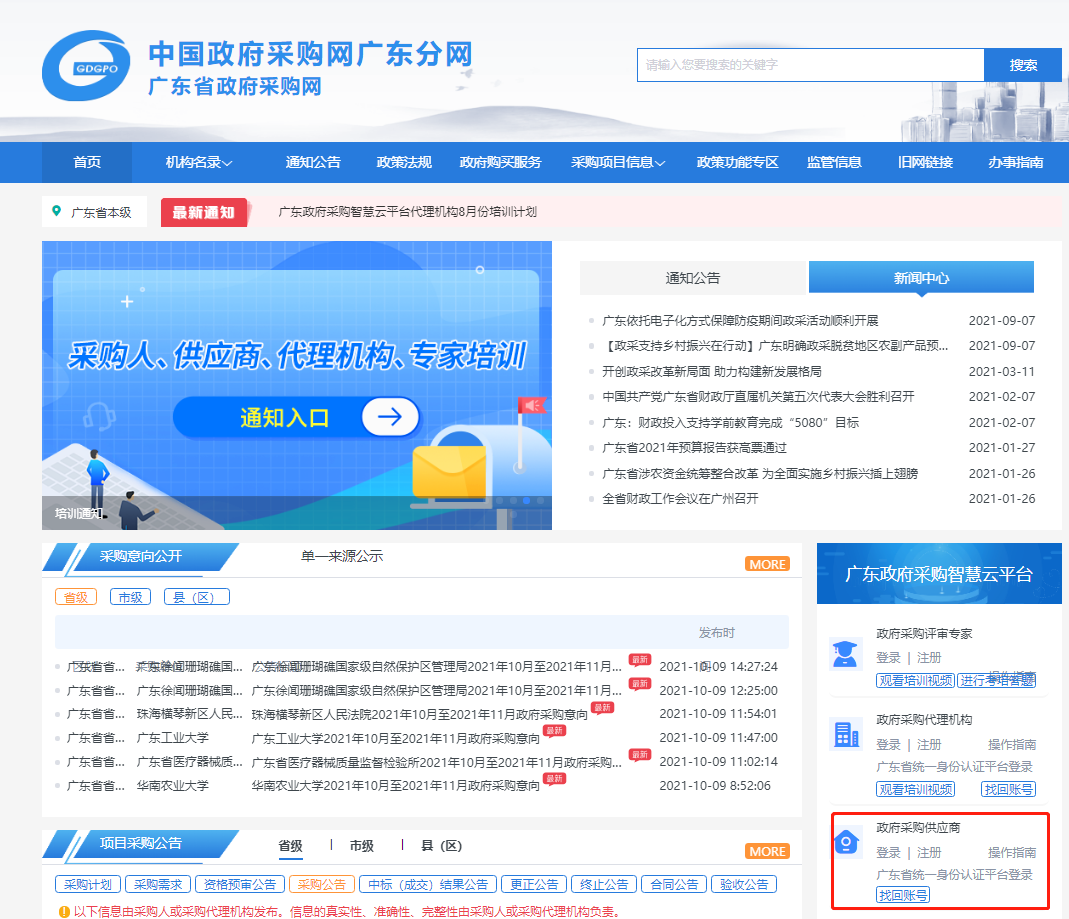Filter purchase intentions by 市级

[x=130, y=597]
